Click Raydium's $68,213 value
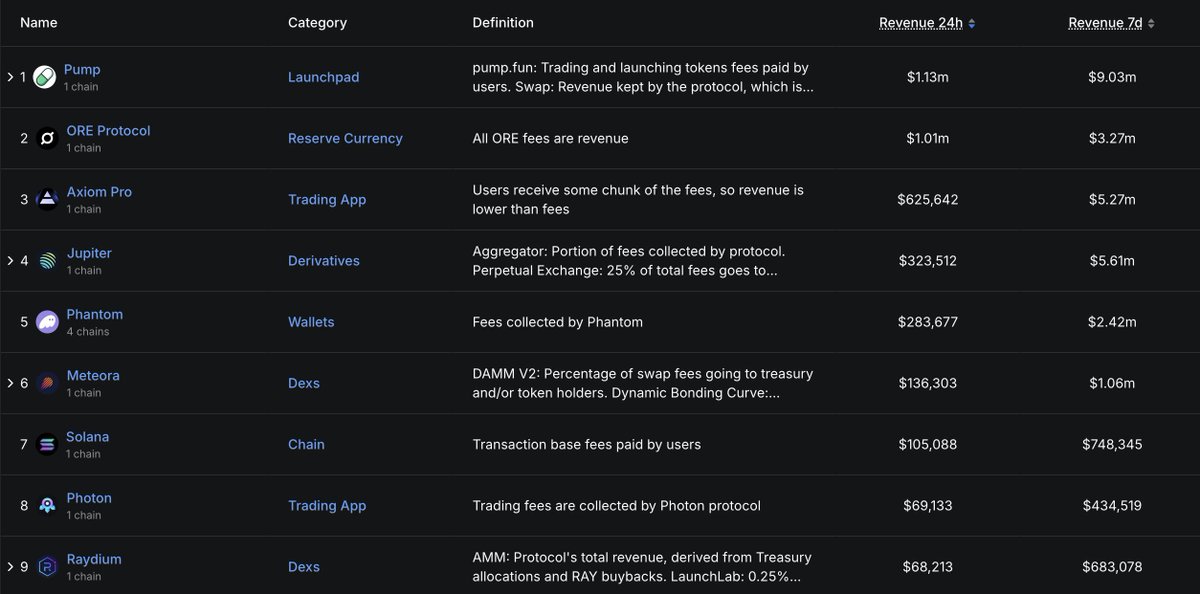This screenshot has height=594, width=1200. pos(927,567)
